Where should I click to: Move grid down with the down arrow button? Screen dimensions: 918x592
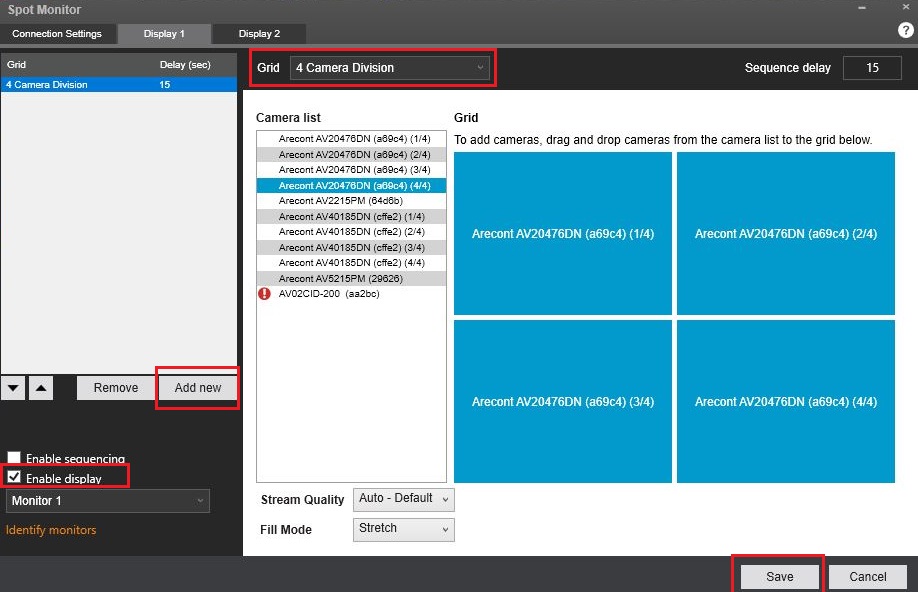[x=13, y=388]
